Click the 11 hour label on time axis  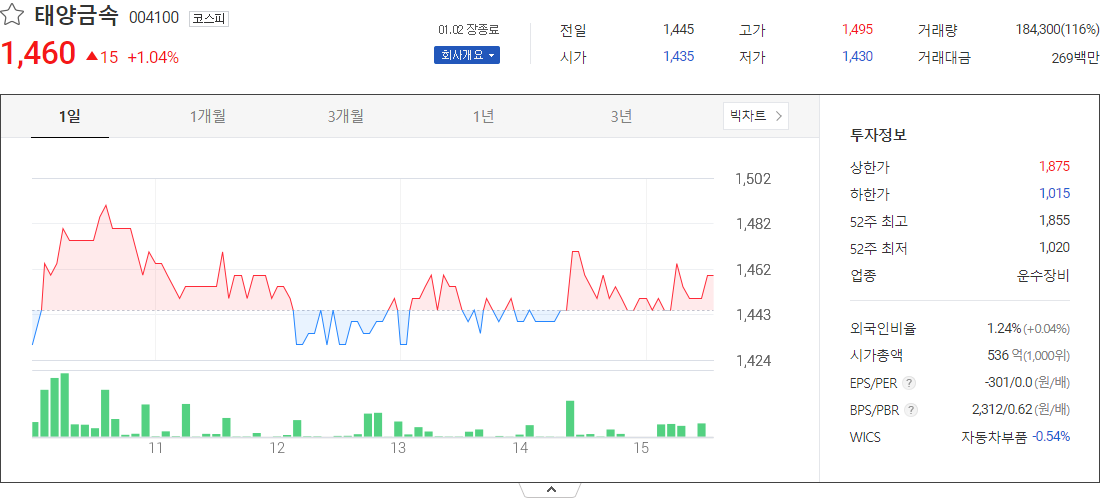(x=156, y=448)
